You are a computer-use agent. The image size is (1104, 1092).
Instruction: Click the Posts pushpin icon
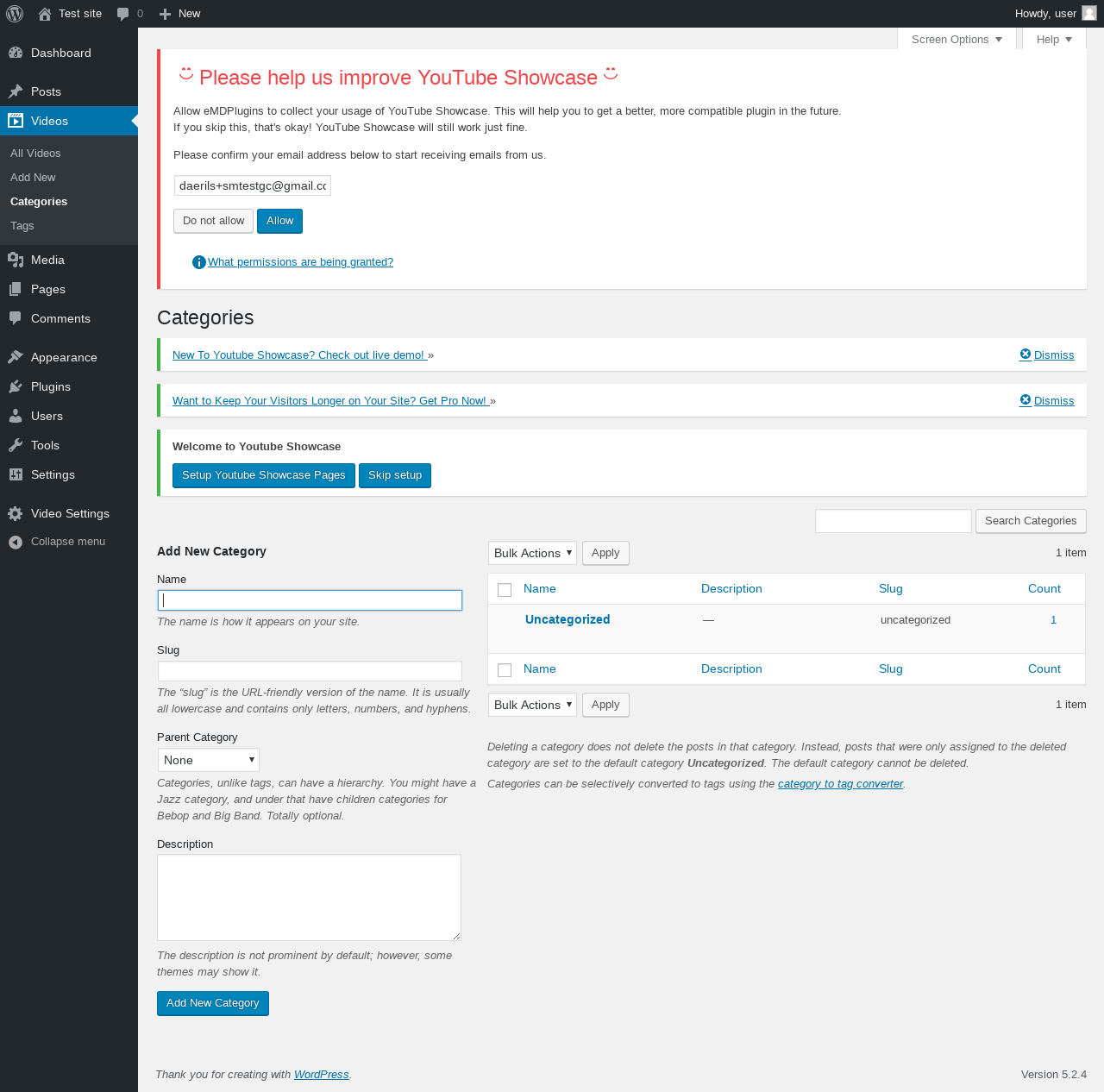click(x=16, y=91)
